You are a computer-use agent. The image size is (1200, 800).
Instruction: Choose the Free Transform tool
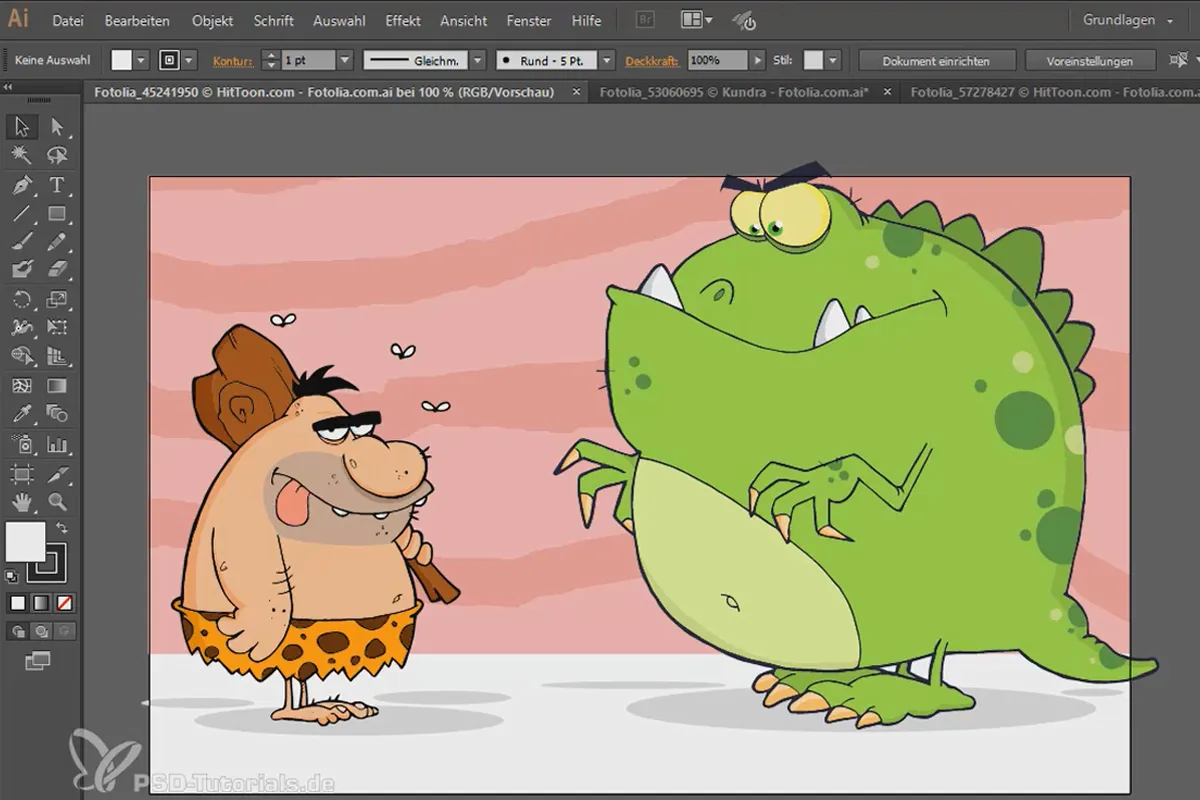(x=57, y=327)
